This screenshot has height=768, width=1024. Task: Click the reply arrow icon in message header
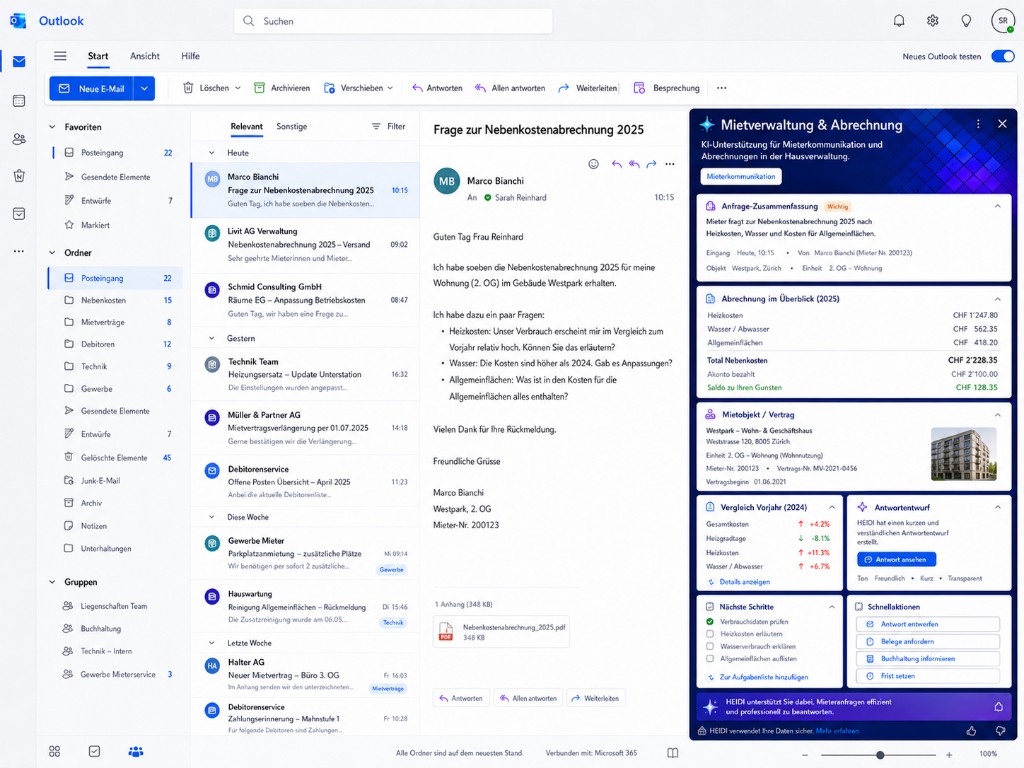[x=616, y=164]
